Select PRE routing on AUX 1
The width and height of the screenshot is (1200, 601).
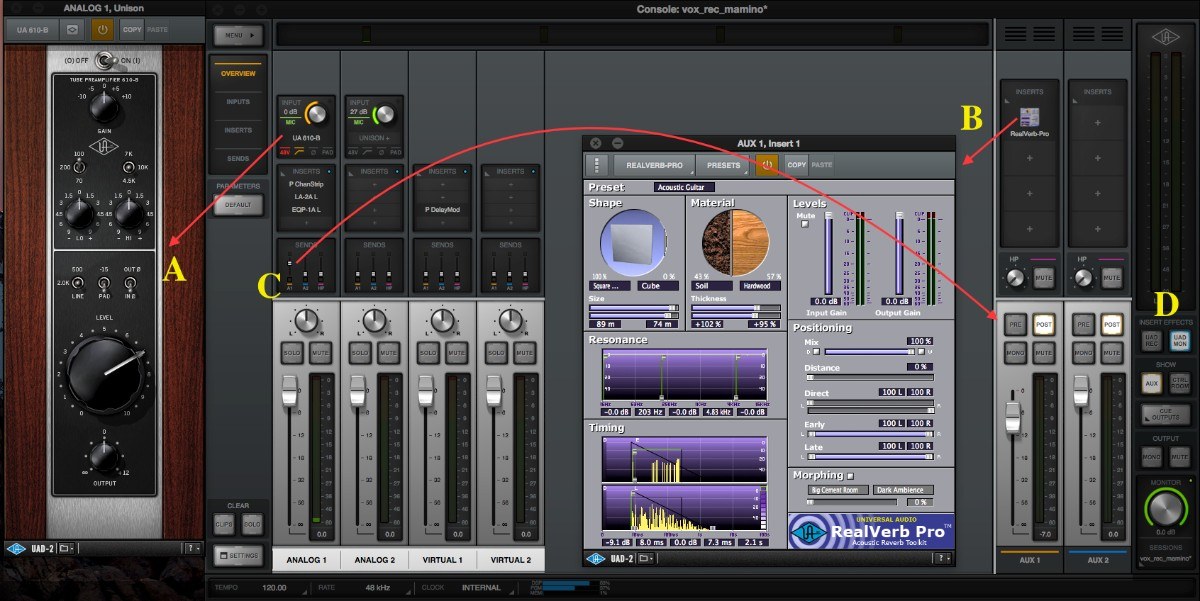coord(1016,324)
